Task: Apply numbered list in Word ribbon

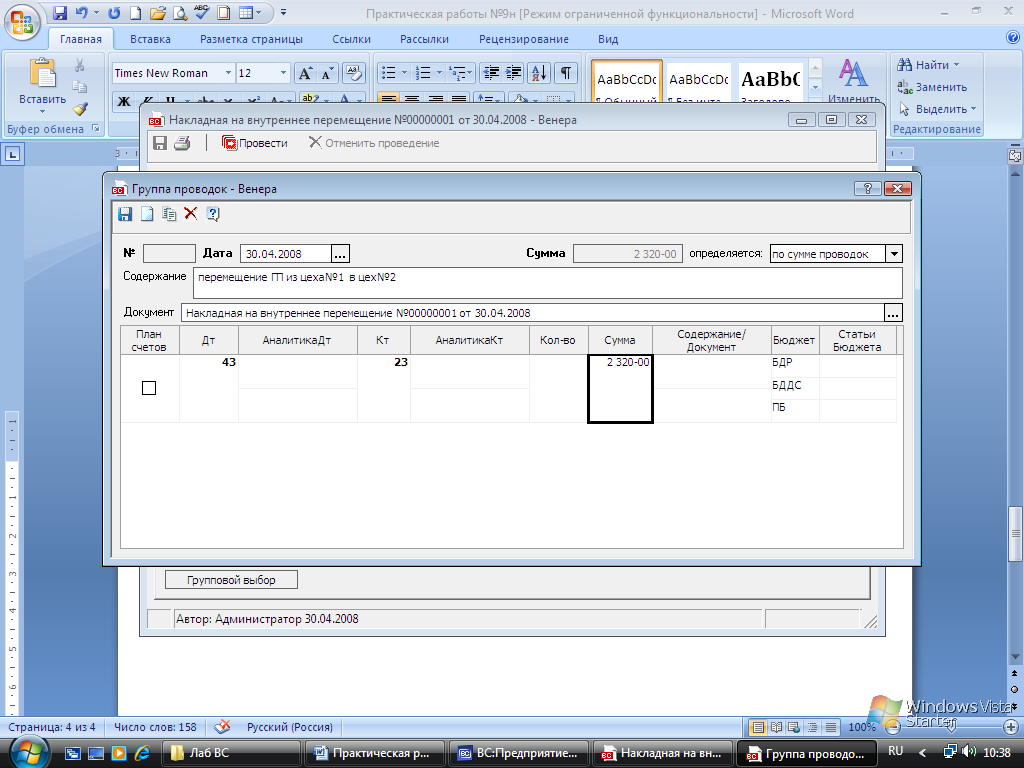Action: coord(423,73)
